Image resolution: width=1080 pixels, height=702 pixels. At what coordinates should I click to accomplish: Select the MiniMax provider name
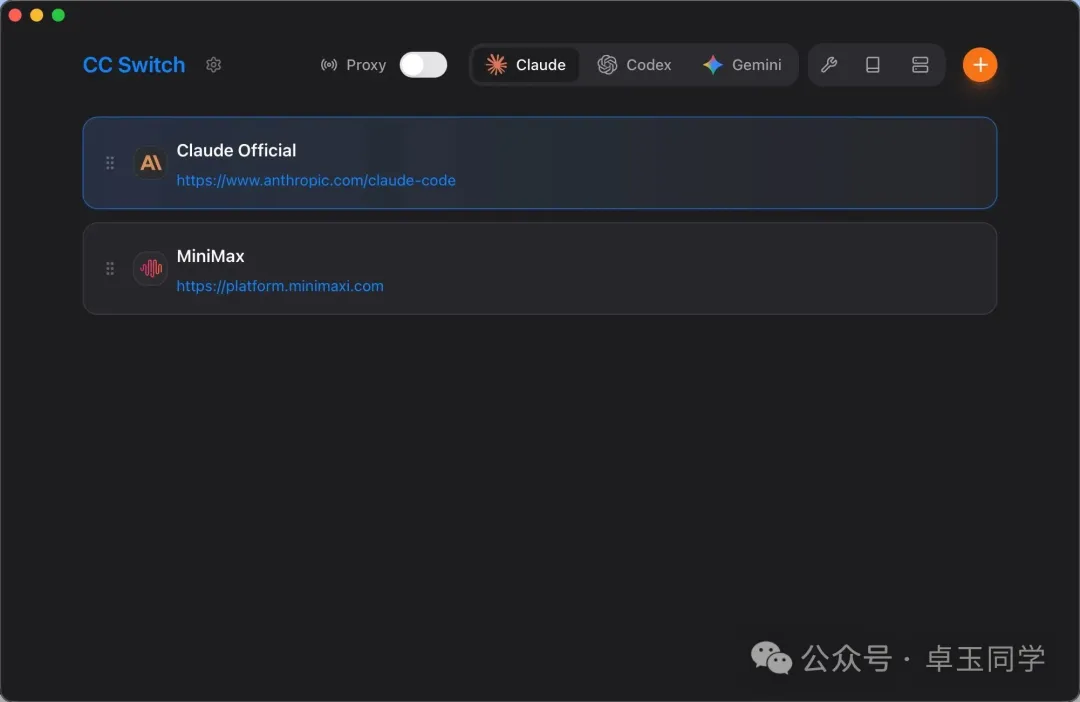(x=210, y=256)
